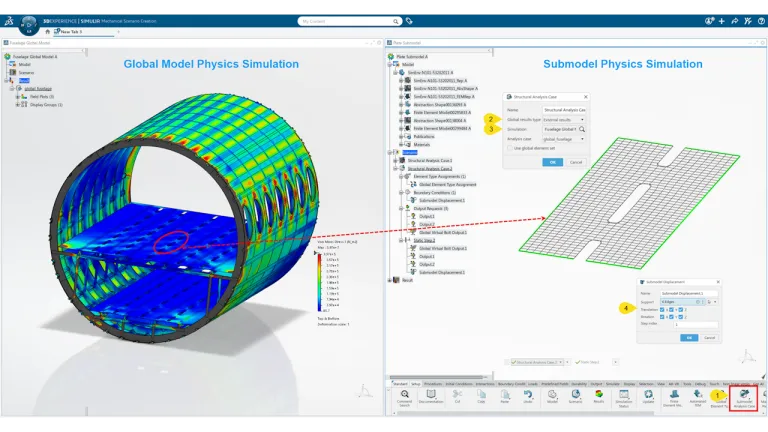Click the ribbon horizontal scrollbar
The image size is (768, 432).
click(x=525, y=413)
